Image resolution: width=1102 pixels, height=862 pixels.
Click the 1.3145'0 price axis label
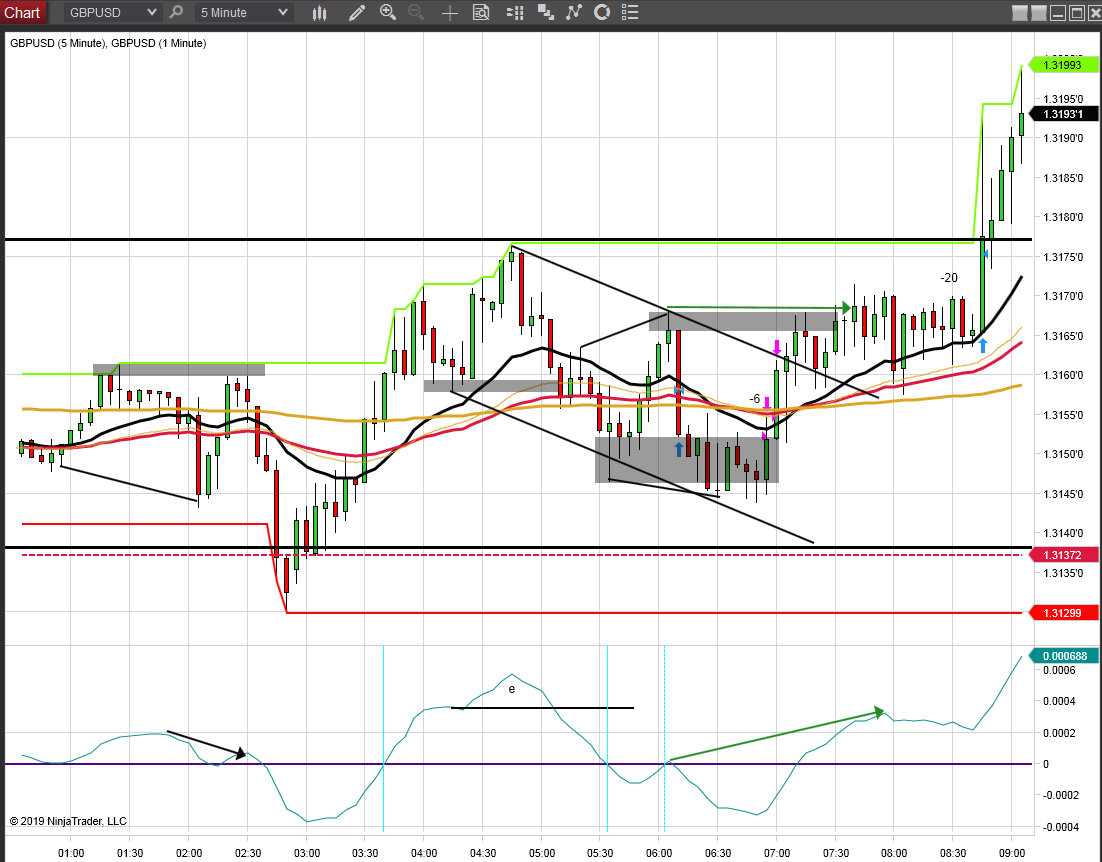pos(1063,495)
